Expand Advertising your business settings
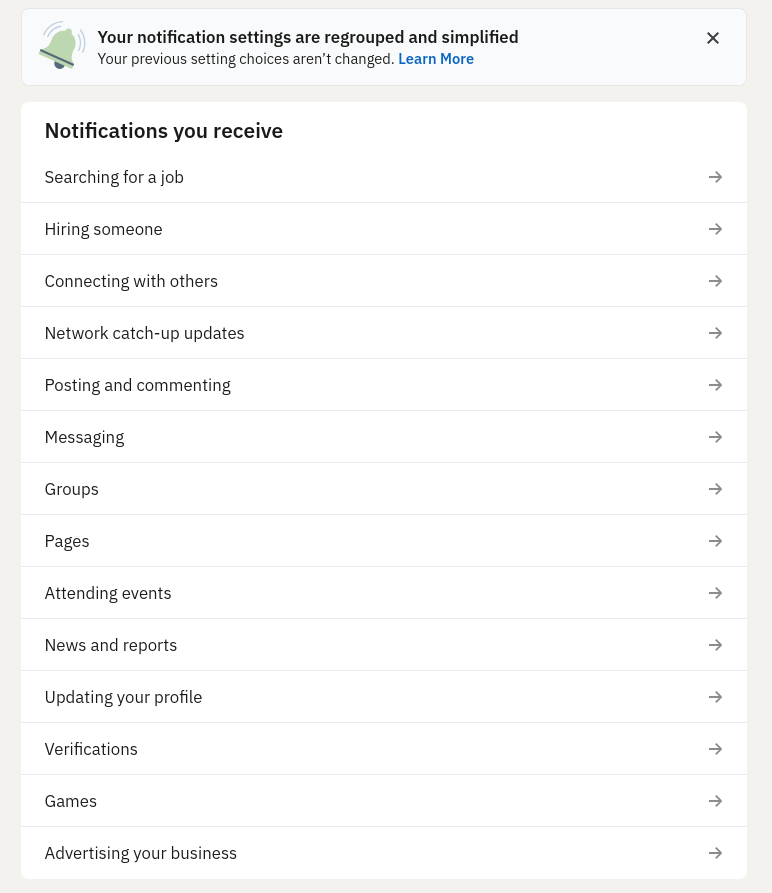This screenshot has height=893, width=772. click(715, 853)
